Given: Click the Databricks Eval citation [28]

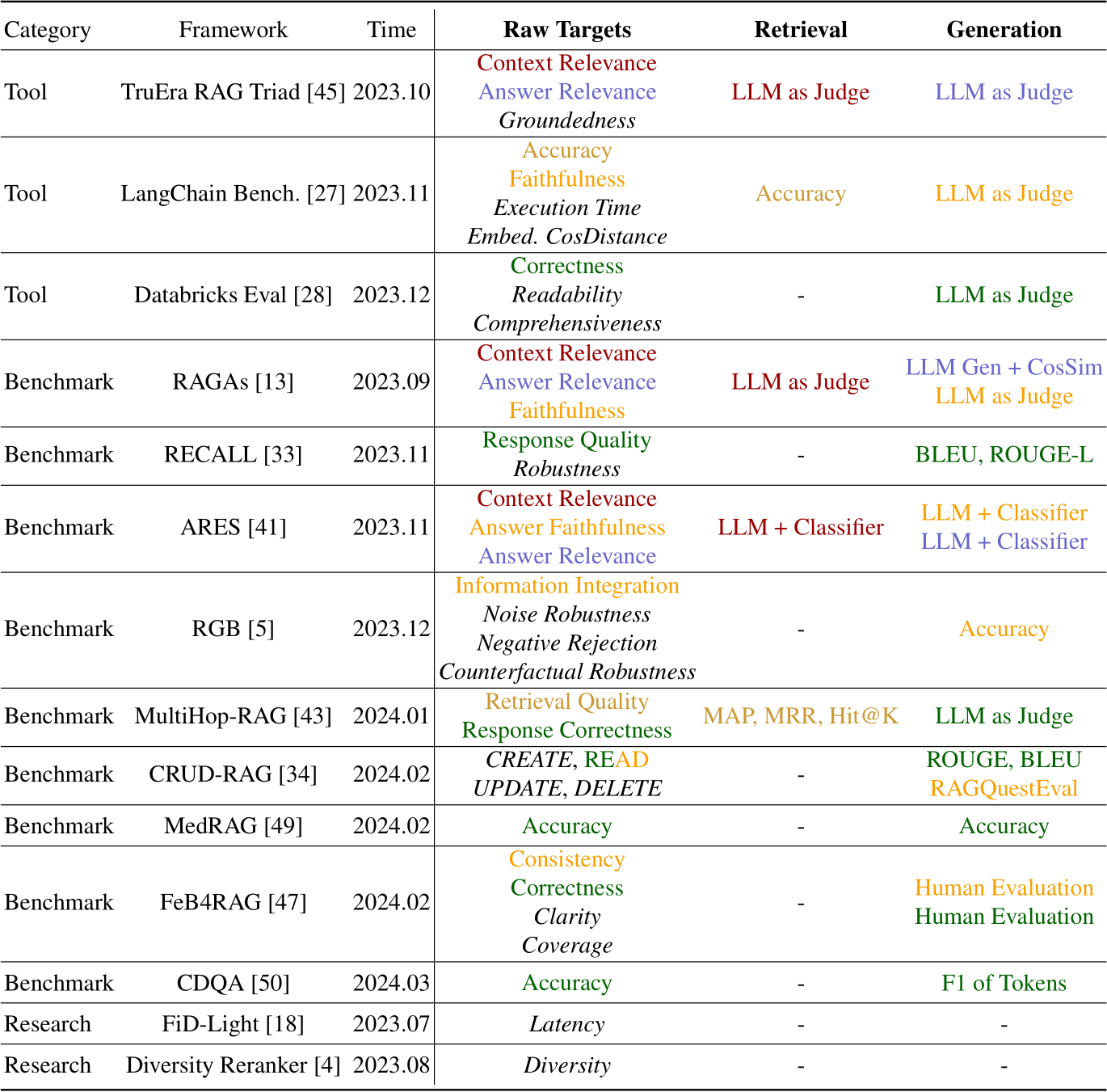Looking at the screenshot, I should pyautogui.click(x=313, y=295).
